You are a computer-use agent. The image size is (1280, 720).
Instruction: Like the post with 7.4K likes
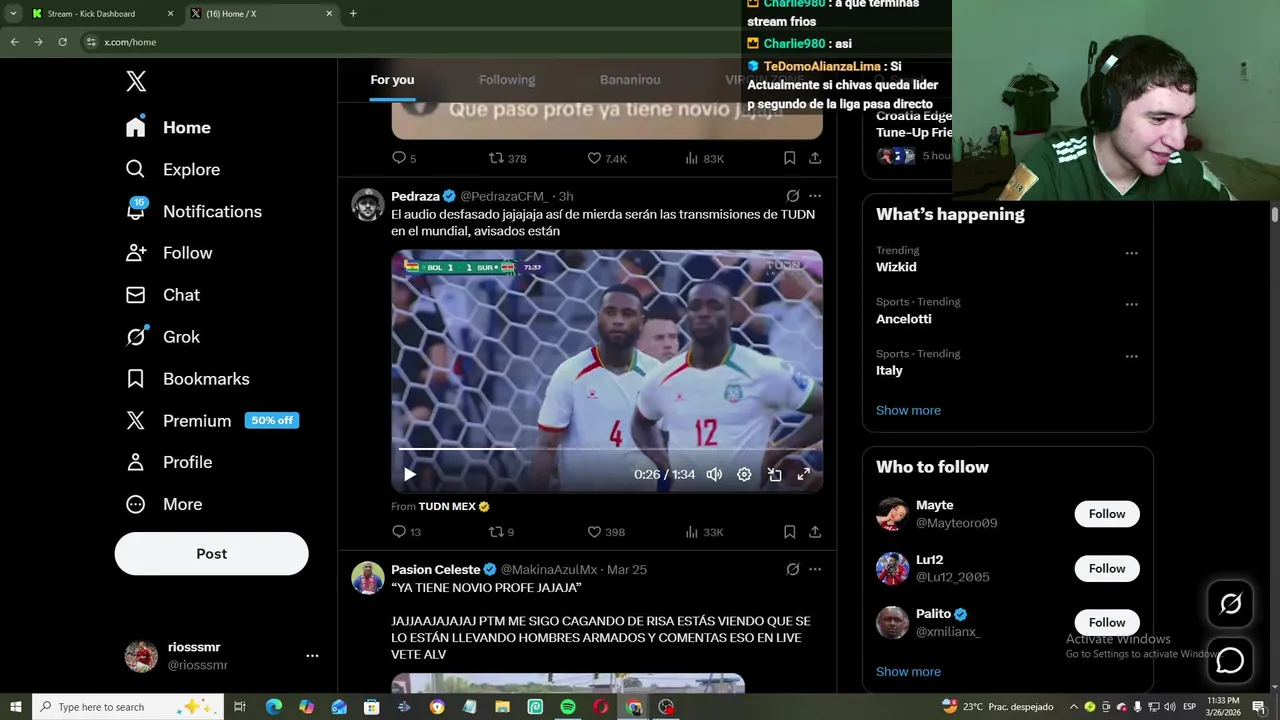point(606,158)
